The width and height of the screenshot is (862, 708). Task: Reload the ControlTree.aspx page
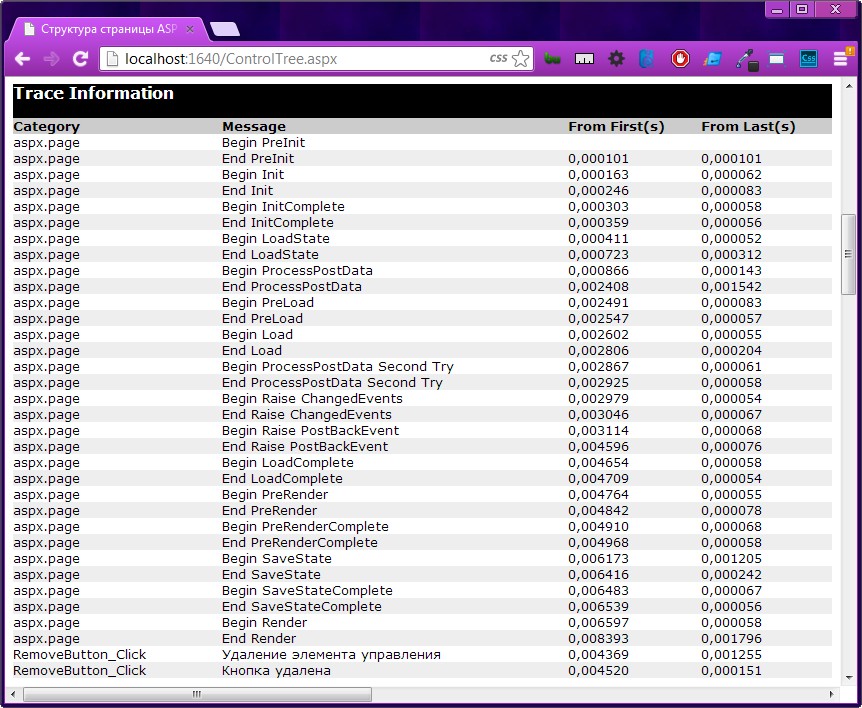pos(81,59)
